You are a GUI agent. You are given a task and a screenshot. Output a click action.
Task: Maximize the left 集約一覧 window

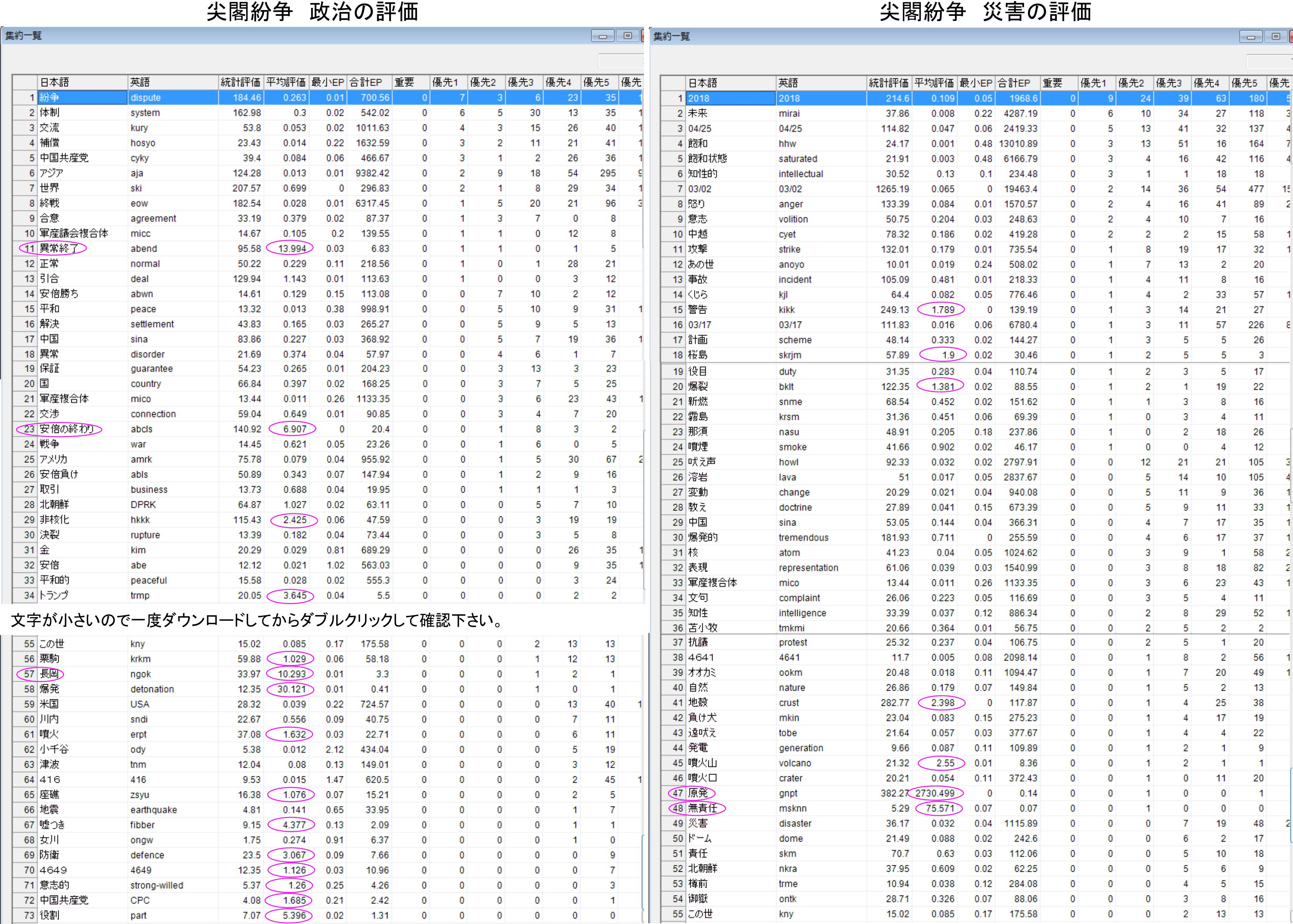tap(628, 36)
